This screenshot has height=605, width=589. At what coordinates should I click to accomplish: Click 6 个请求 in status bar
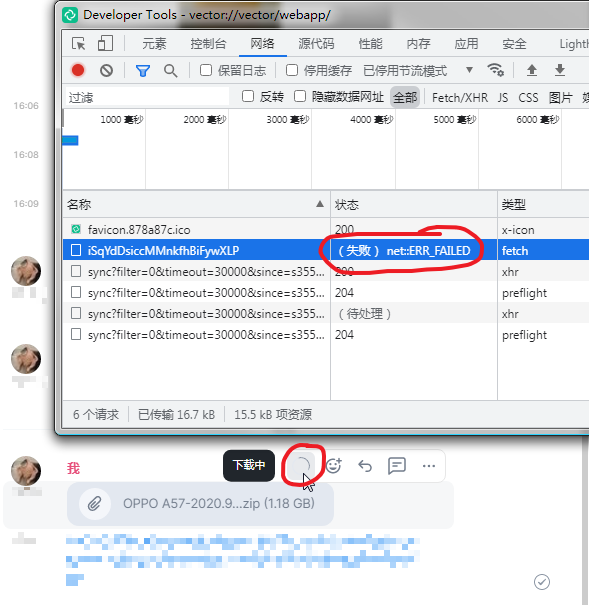coord(96,415)
